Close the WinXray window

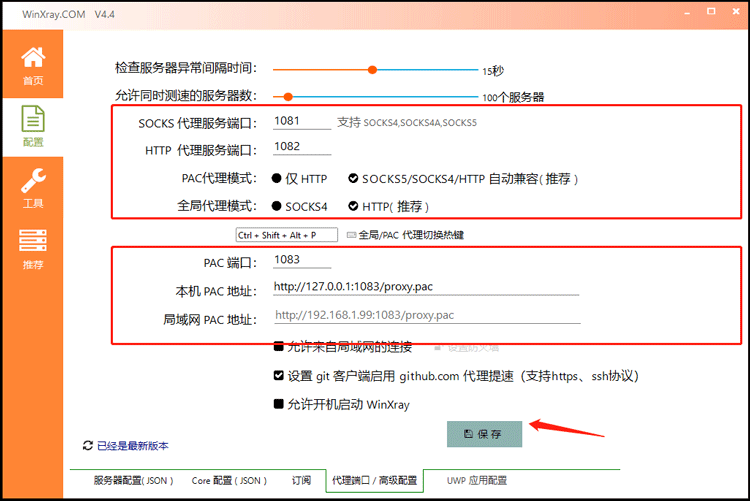pyautogui.click(x=736, y=11)
